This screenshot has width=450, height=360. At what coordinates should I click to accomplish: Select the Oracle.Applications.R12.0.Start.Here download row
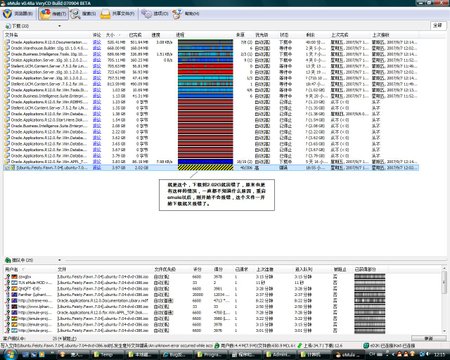[x=211, y=120]
